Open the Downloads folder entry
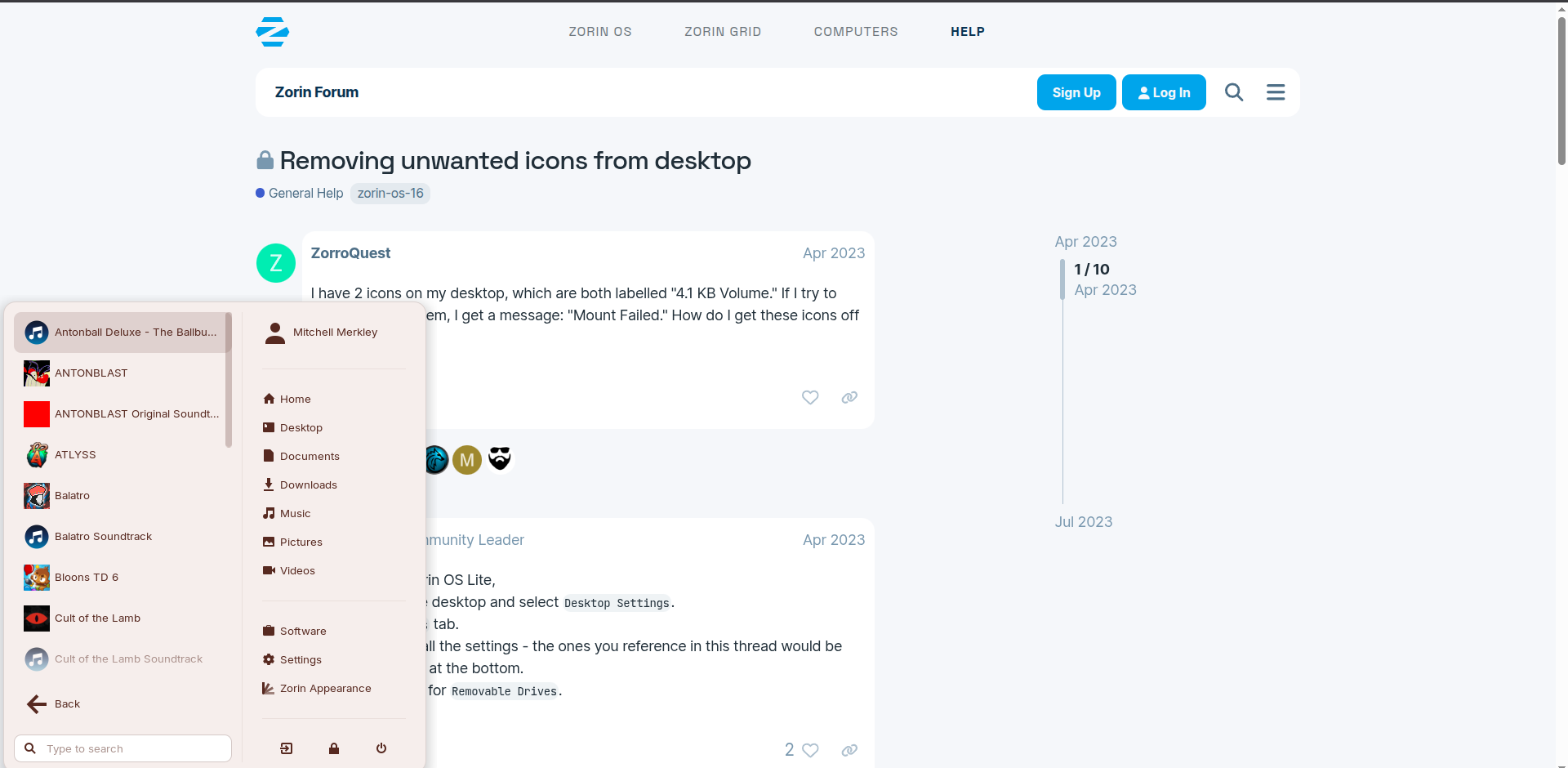This screenshot has width=1568, height=768. 308,485
